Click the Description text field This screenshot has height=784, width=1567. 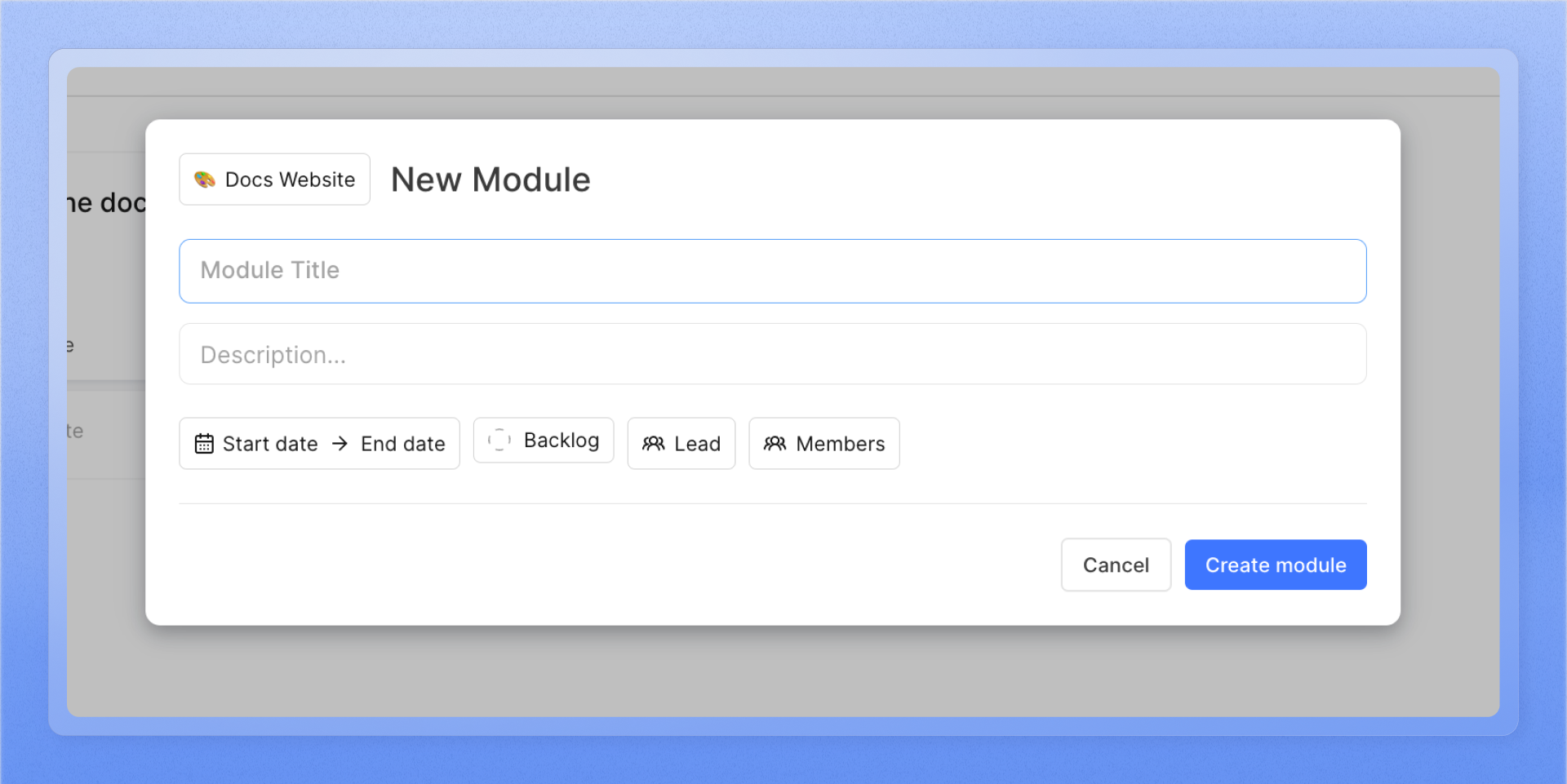click(x=772, y=354)
